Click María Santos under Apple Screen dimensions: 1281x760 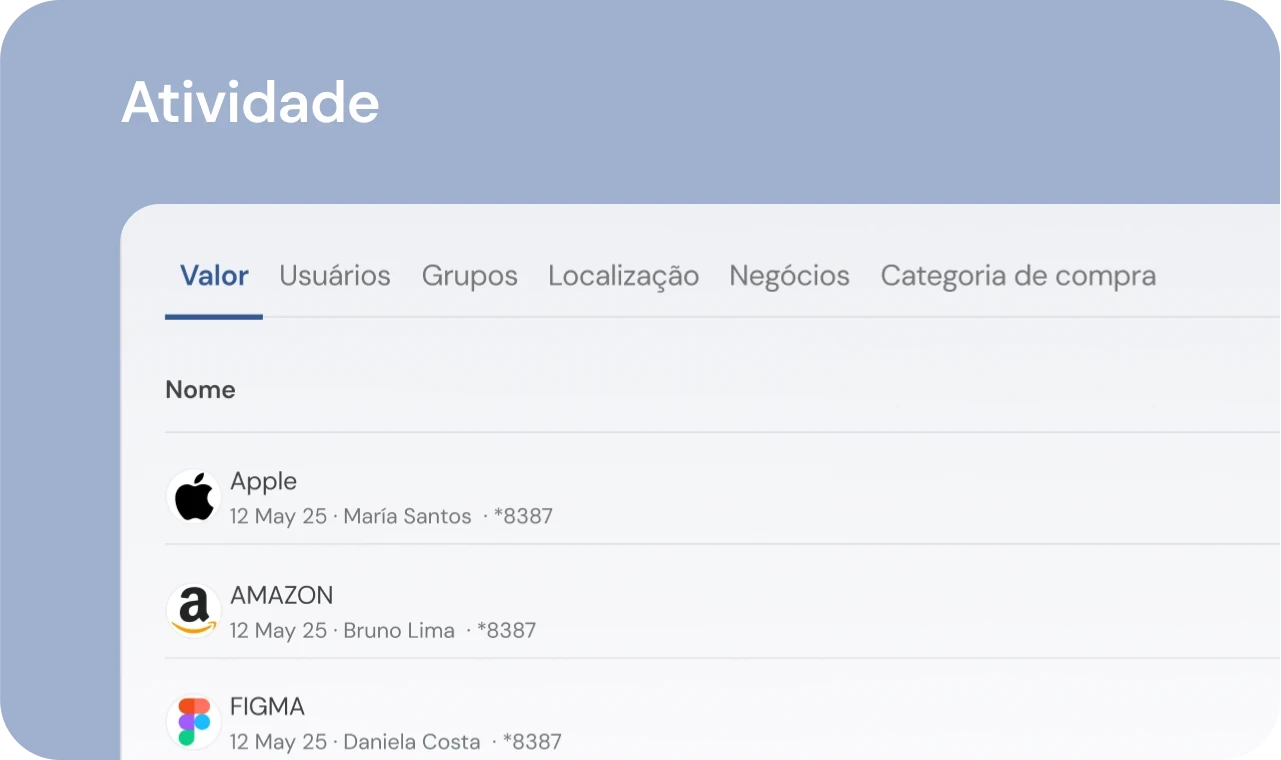pos(407,516)
